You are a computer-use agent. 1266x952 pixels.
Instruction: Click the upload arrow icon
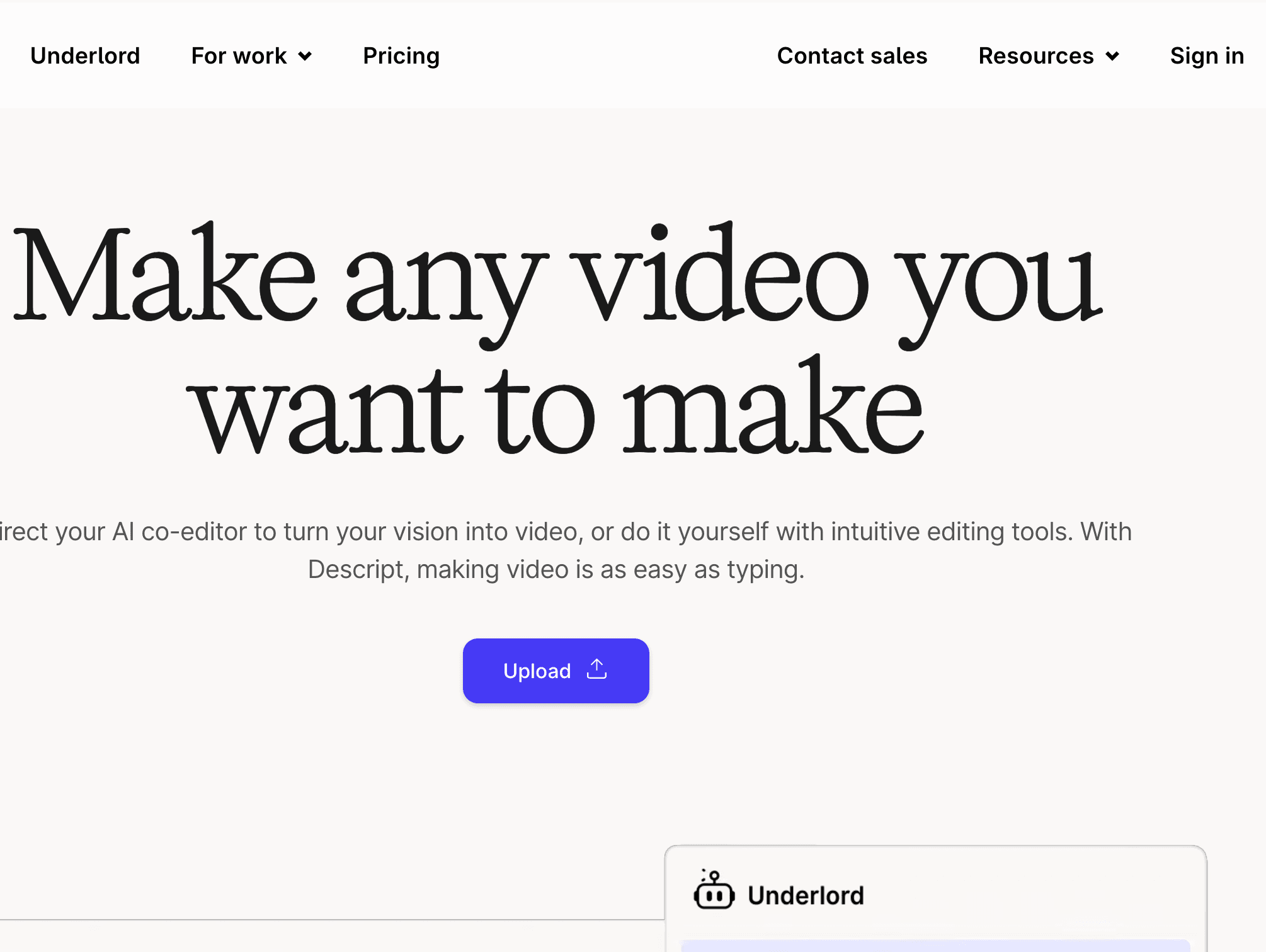596,669
